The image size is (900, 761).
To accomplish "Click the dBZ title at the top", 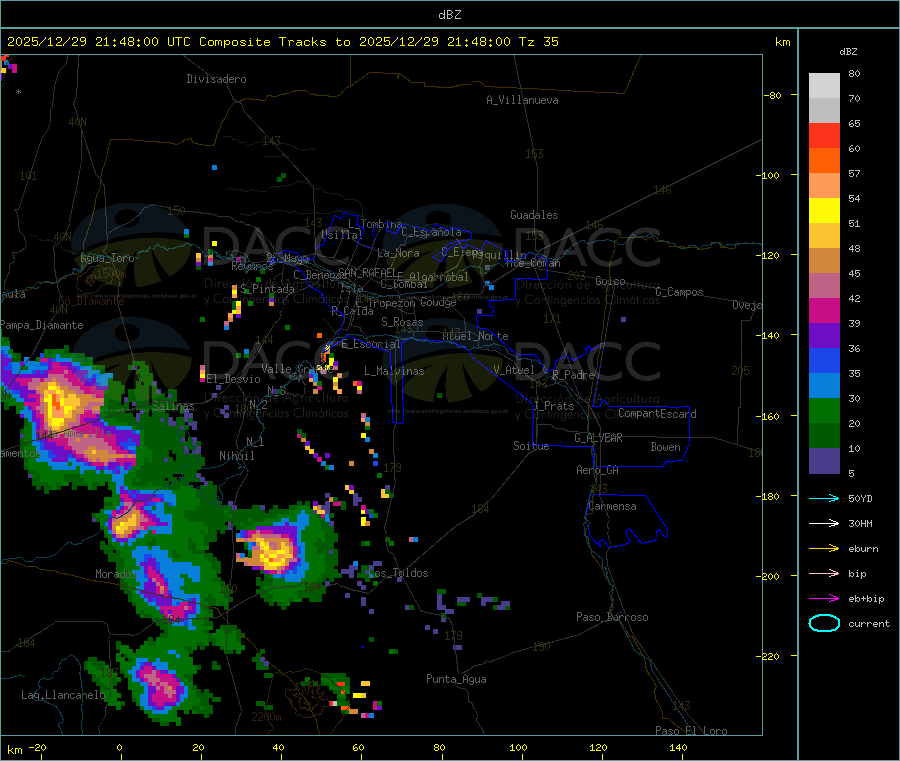I will pyautogui.click(x=449, y=15).
